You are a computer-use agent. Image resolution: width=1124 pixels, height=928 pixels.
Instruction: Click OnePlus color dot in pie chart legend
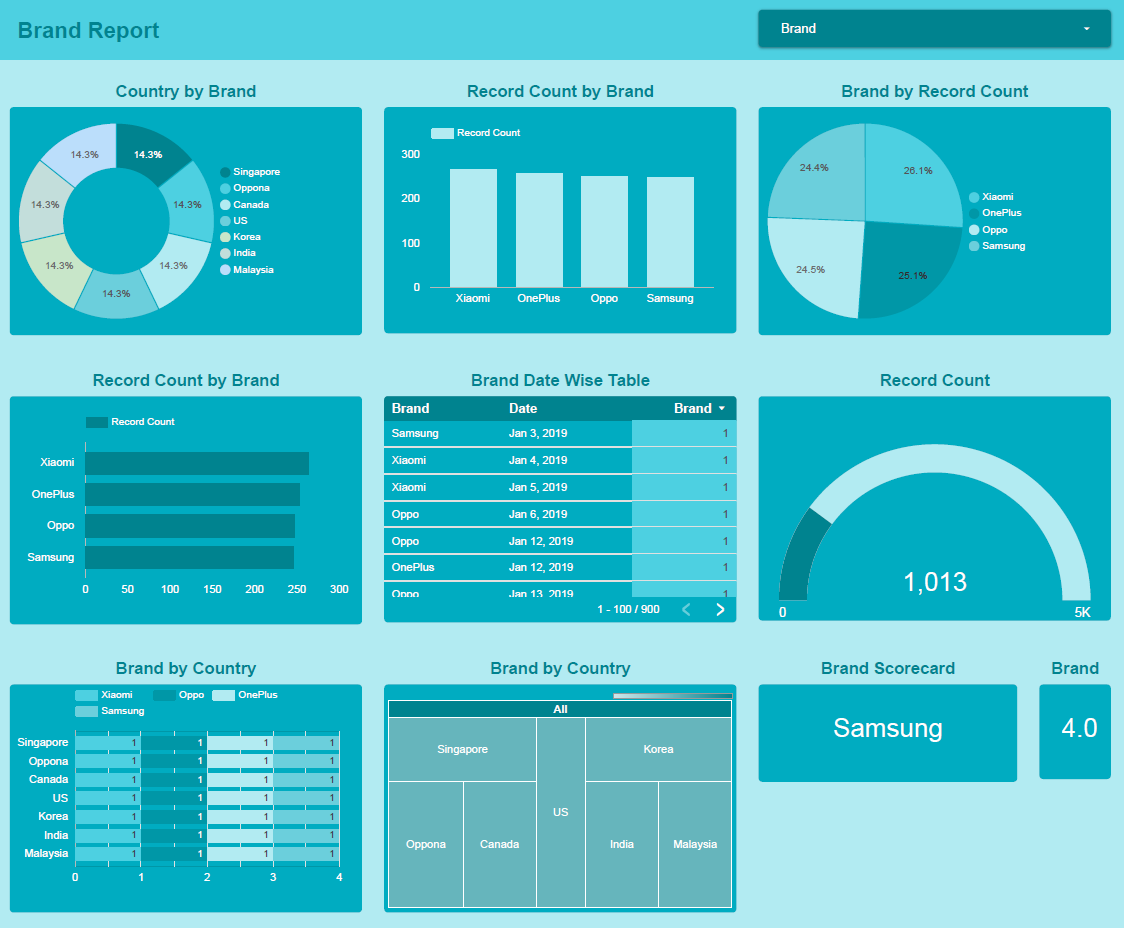(974, 213)
